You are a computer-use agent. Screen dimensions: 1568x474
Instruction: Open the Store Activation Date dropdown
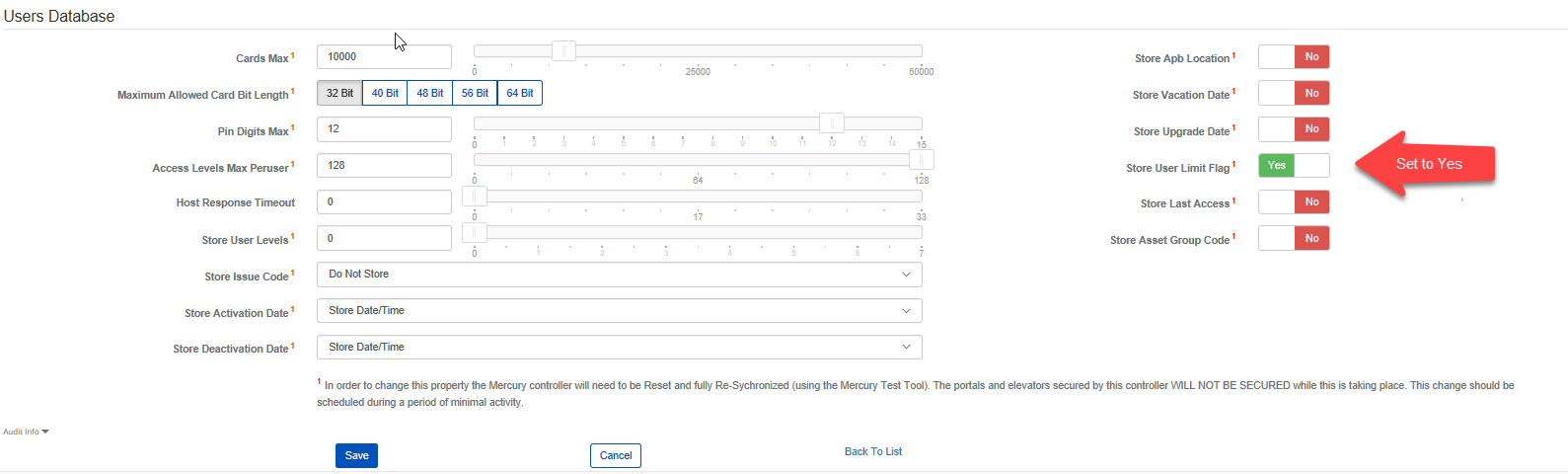pos(619,311)
